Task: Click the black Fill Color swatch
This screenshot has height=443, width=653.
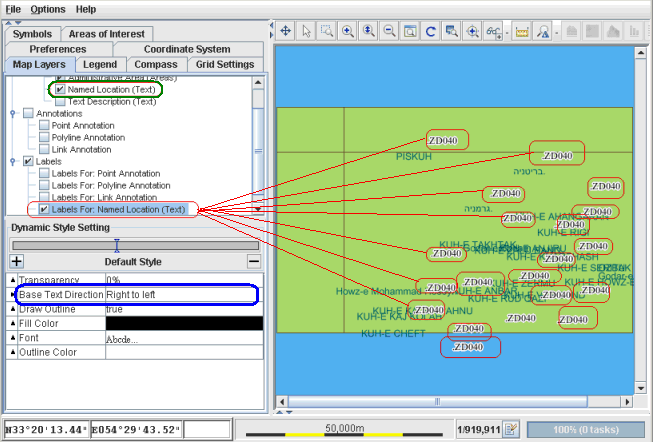Action: pyautogui.click(x=183, y=323)
